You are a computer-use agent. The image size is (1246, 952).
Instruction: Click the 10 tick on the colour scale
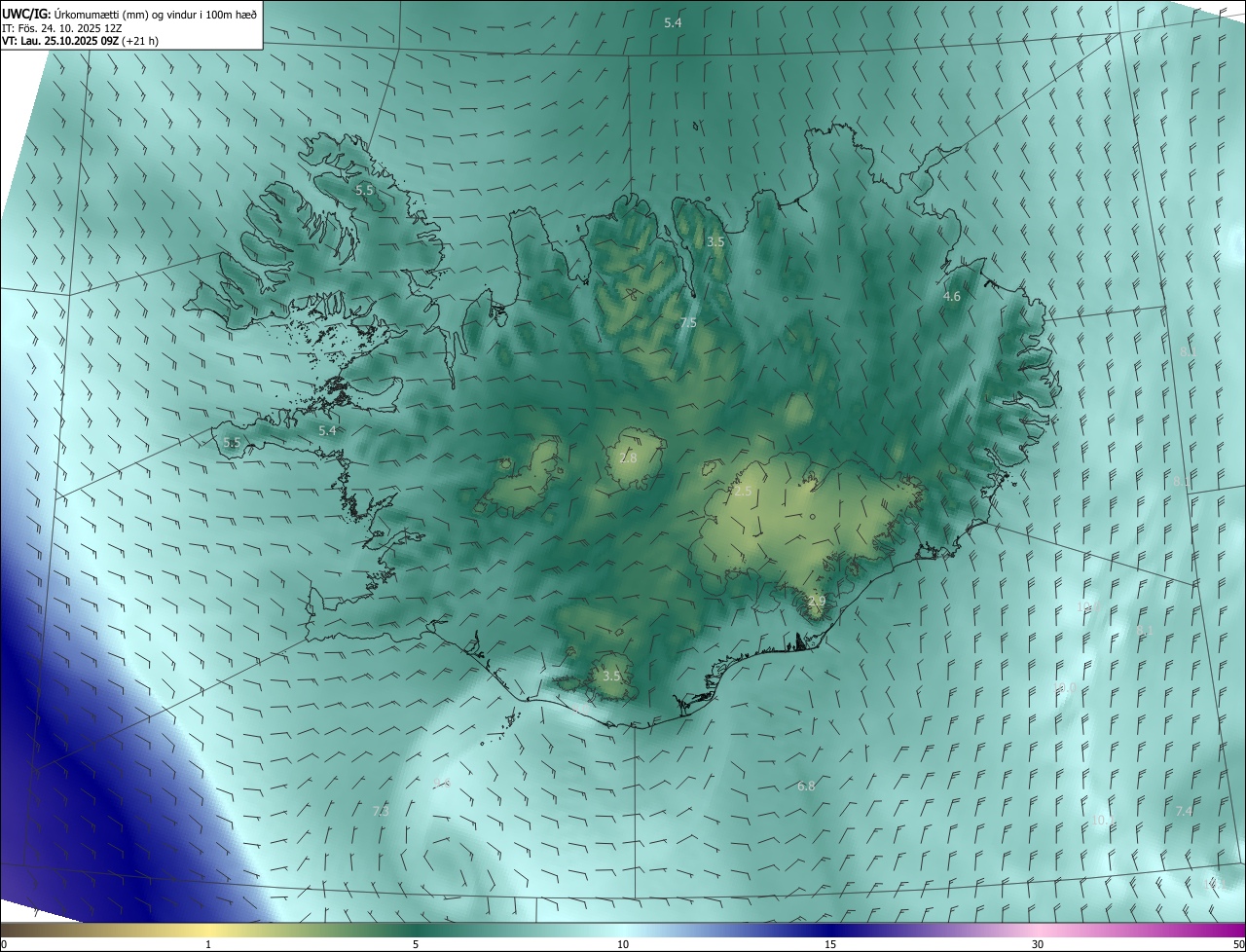(623, 945)
